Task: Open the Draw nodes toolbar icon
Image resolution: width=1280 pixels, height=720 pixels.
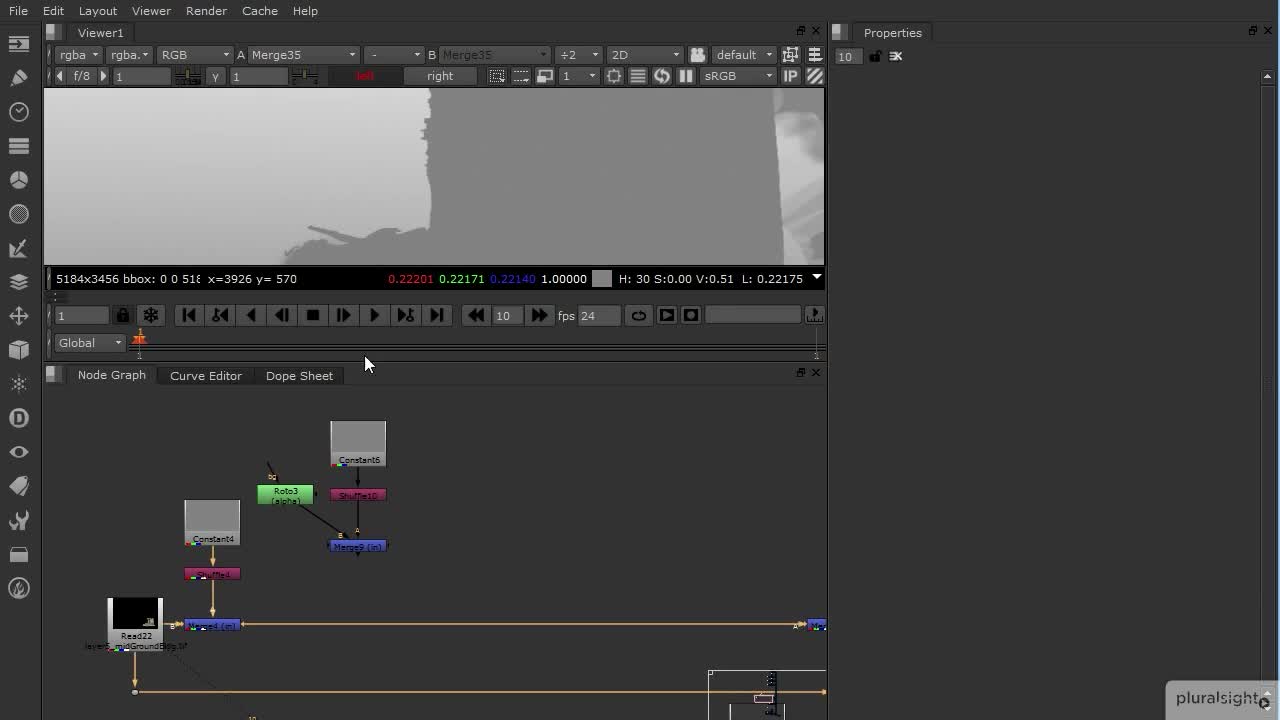Action: 19,78
